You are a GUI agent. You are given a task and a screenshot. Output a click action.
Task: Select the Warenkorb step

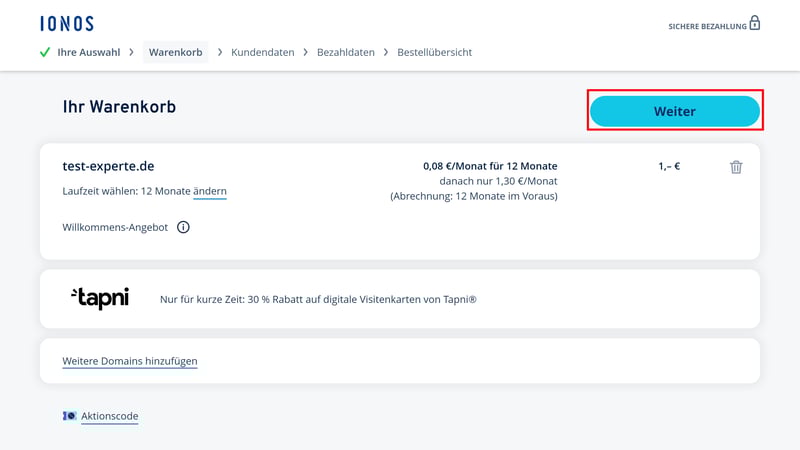tap(176, 52)
